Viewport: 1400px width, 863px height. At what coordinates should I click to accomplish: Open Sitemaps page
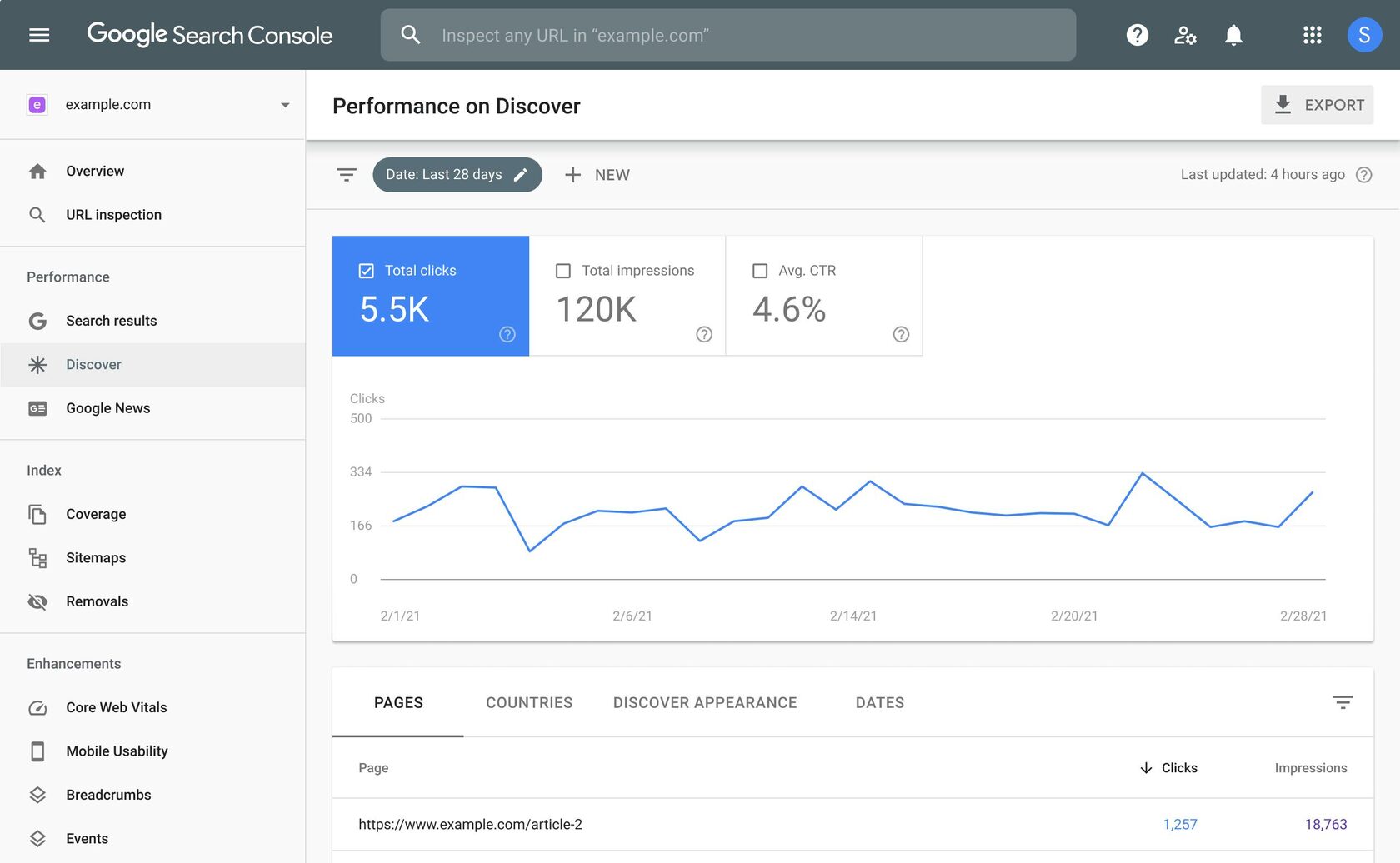tap(152, 558)
